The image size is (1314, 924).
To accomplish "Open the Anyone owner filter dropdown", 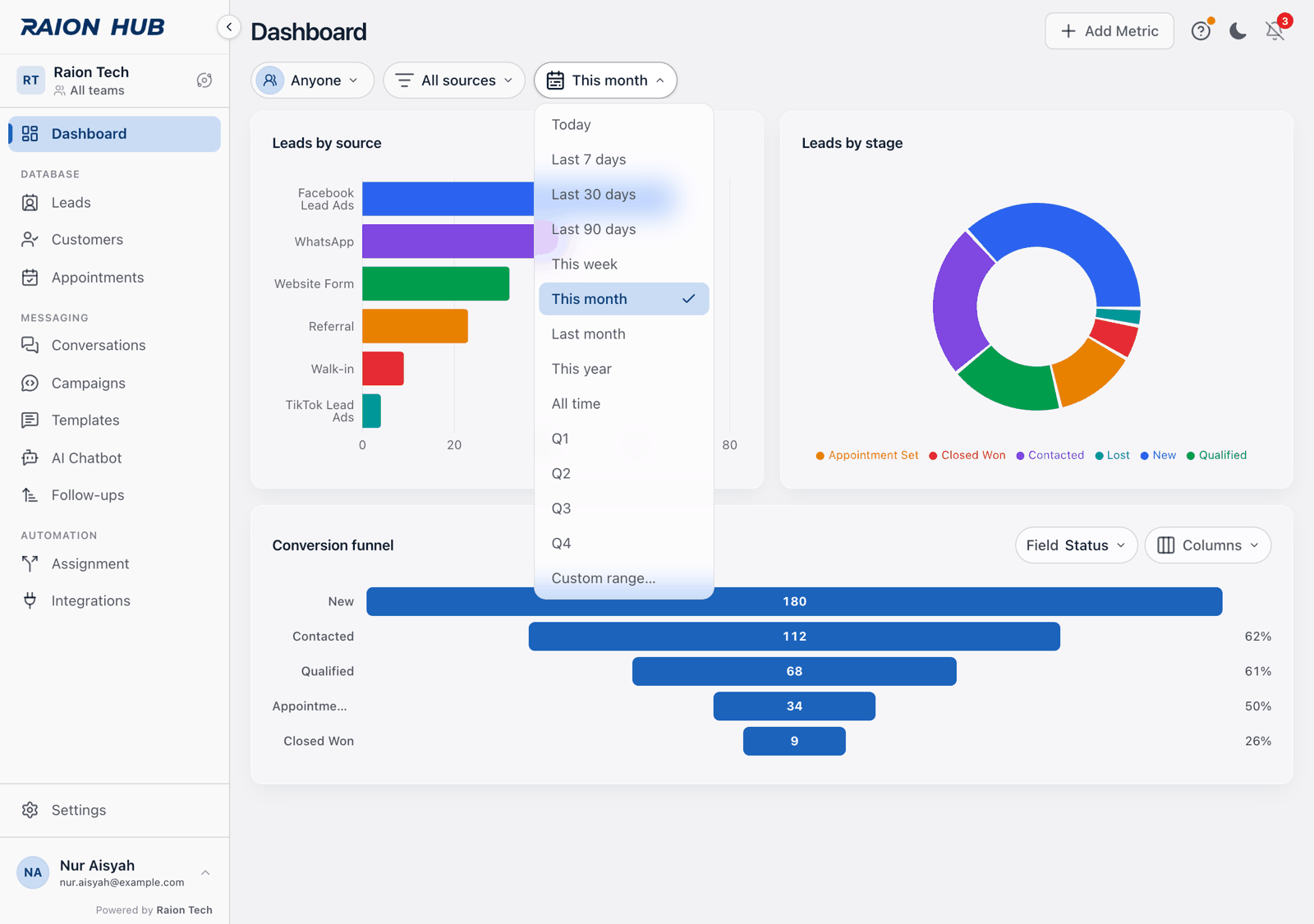I will click(x=312, y=80).
